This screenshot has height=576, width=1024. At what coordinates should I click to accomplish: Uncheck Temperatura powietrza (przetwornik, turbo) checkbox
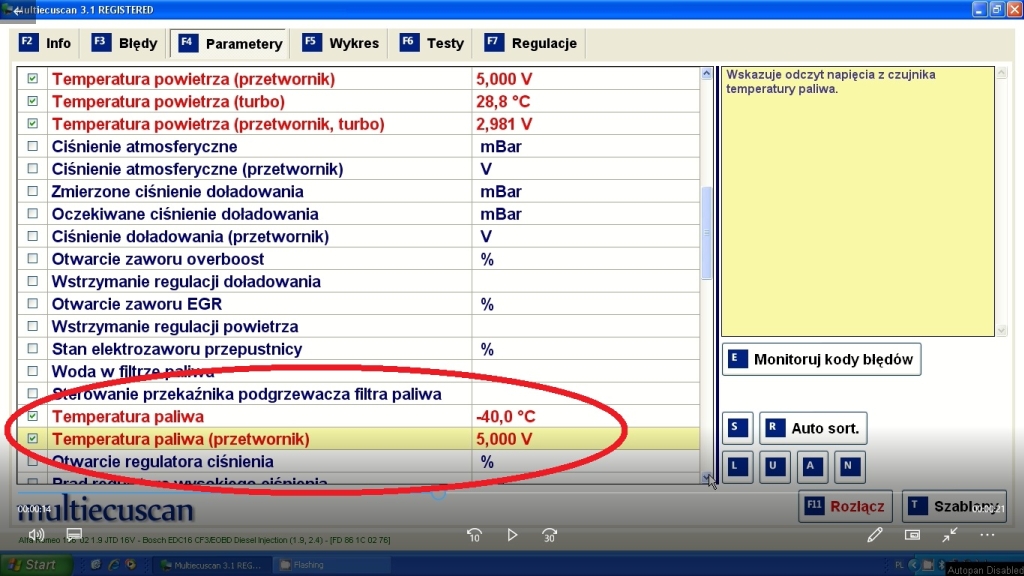pos(33,123)
